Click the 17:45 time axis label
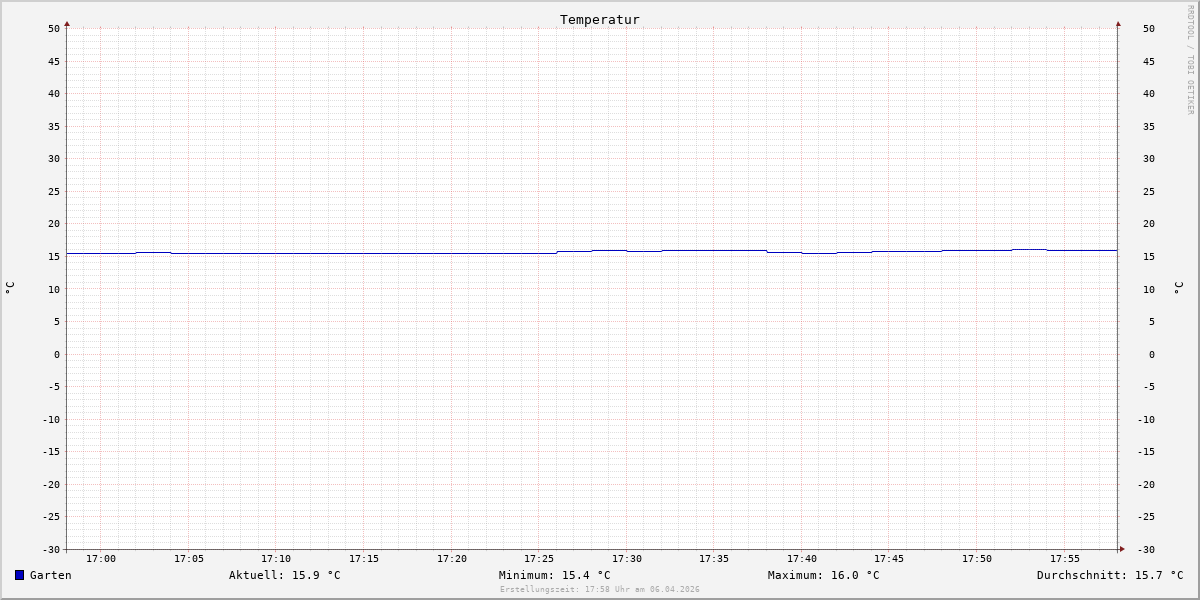The height and width of the screenshot is (600, 1200). tap(889, 558)
